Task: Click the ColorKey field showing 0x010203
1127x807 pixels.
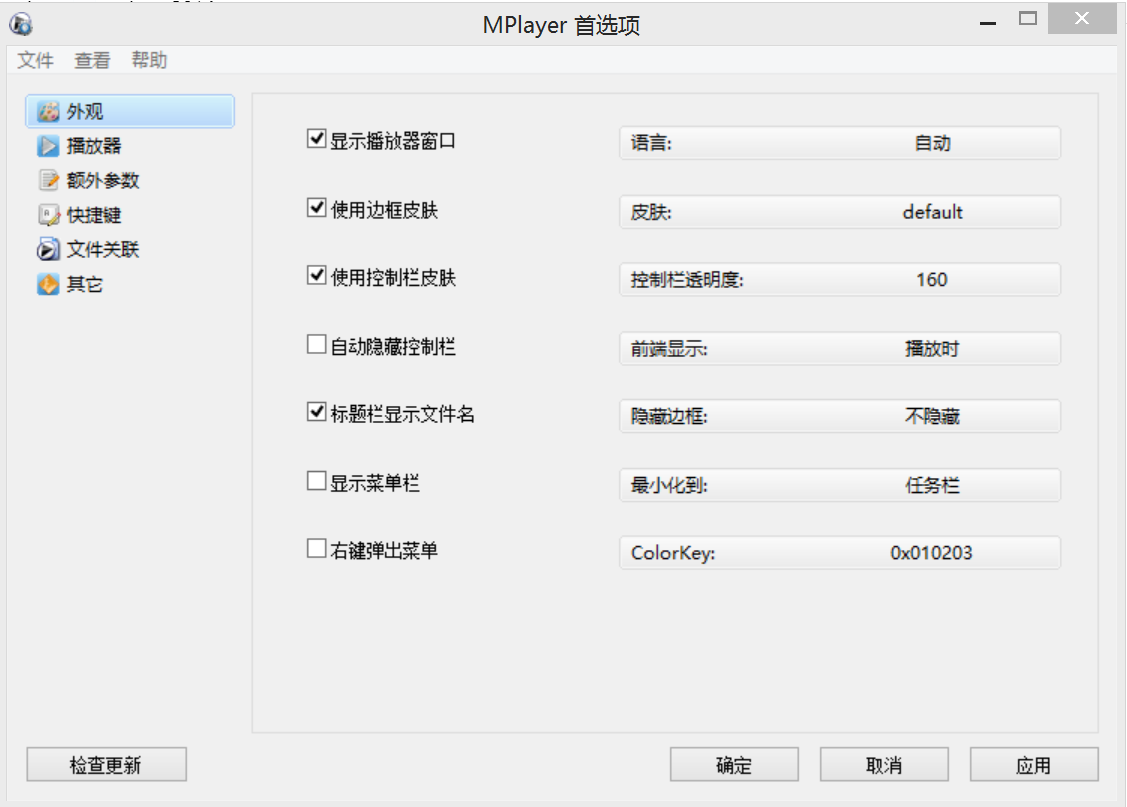Action: tap(840, 553)
